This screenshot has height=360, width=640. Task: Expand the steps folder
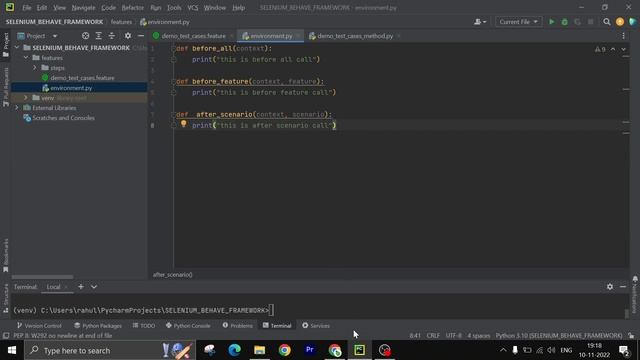point(35,68)
